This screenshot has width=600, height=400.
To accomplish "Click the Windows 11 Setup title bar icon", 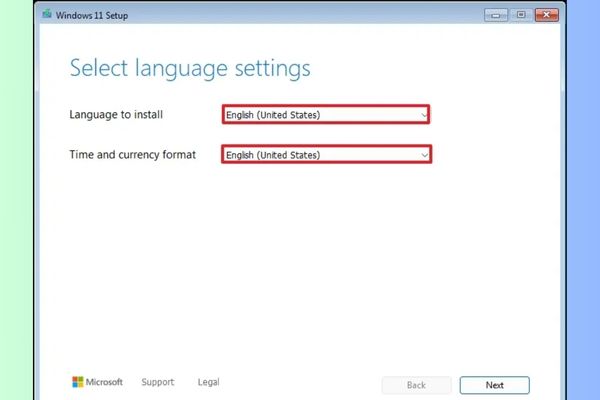I will click(49, 16).
